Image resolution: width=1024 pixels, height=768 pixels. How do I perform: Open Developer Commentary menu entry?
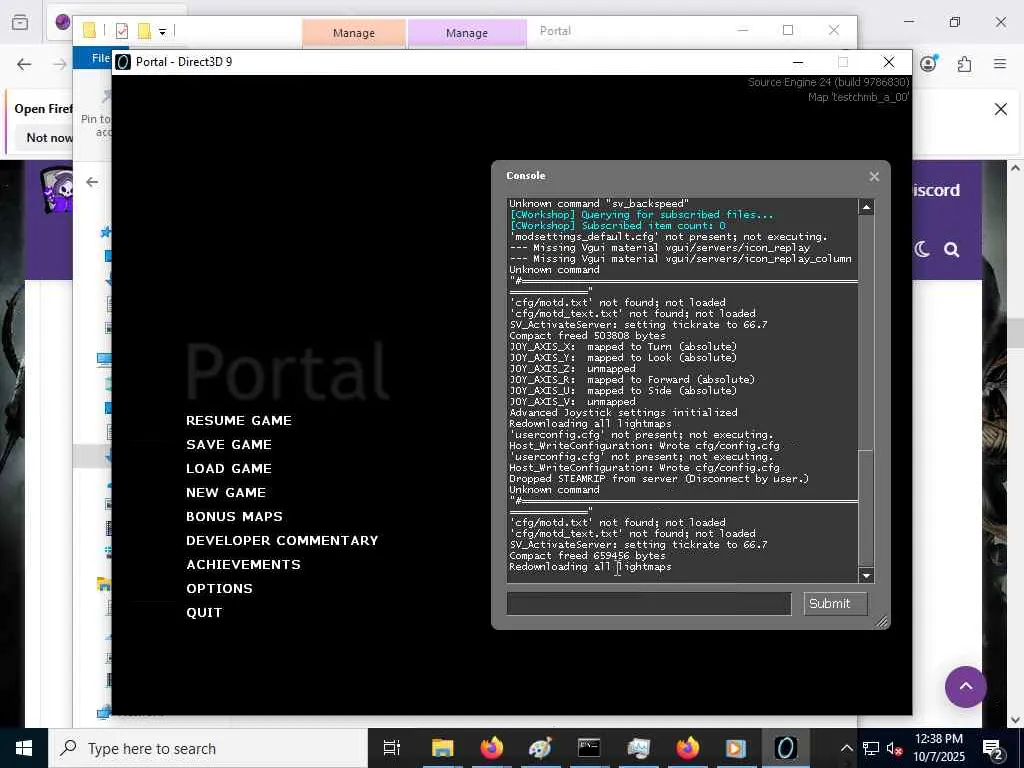click(x=282, y=541)
